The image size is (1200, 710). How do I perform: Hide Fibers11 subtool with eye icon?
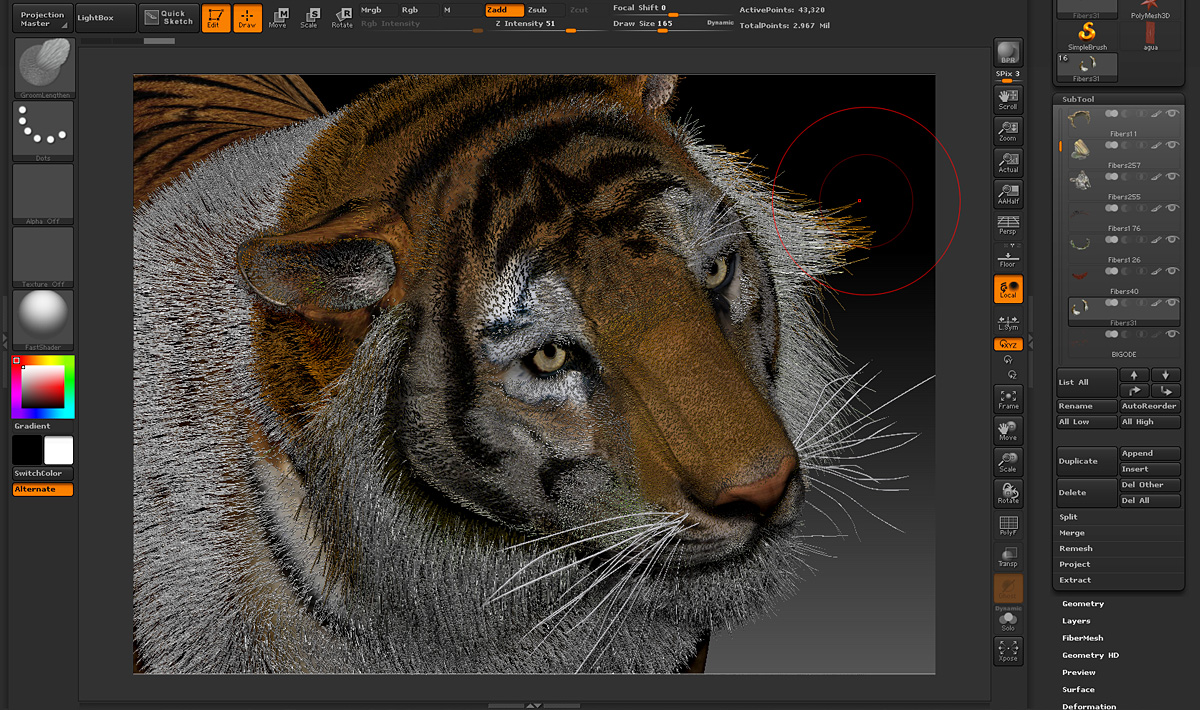1172,114
